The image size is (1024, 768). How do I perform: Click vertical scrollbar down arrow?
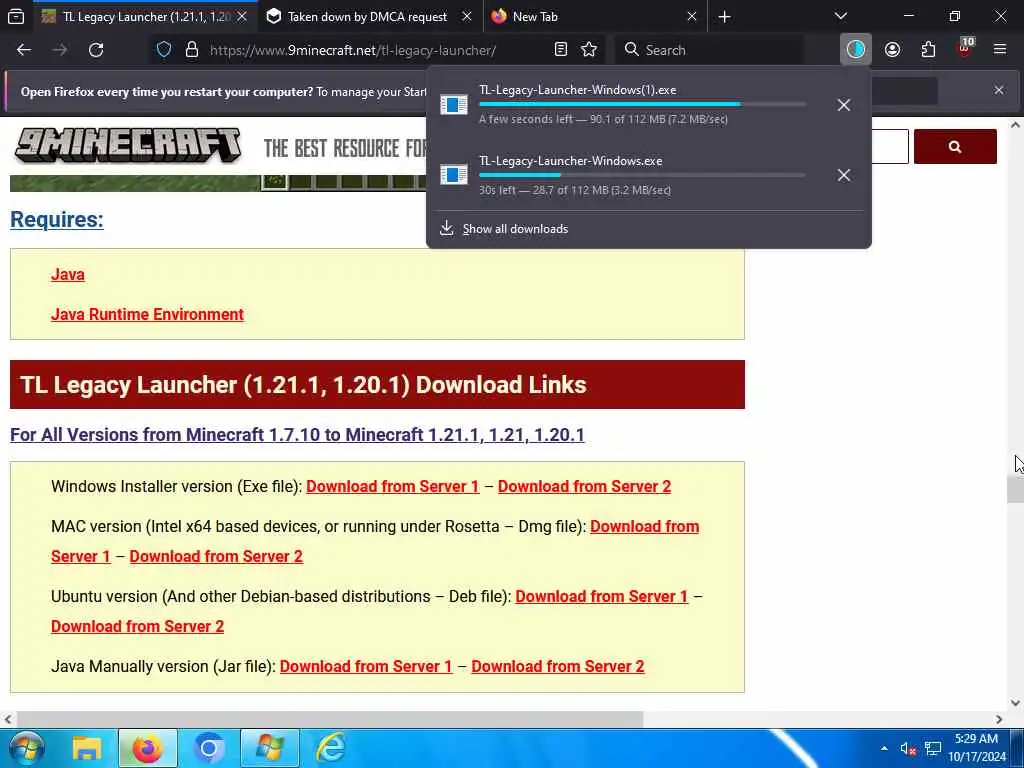pyautogui.click(x=1015, y=703)
